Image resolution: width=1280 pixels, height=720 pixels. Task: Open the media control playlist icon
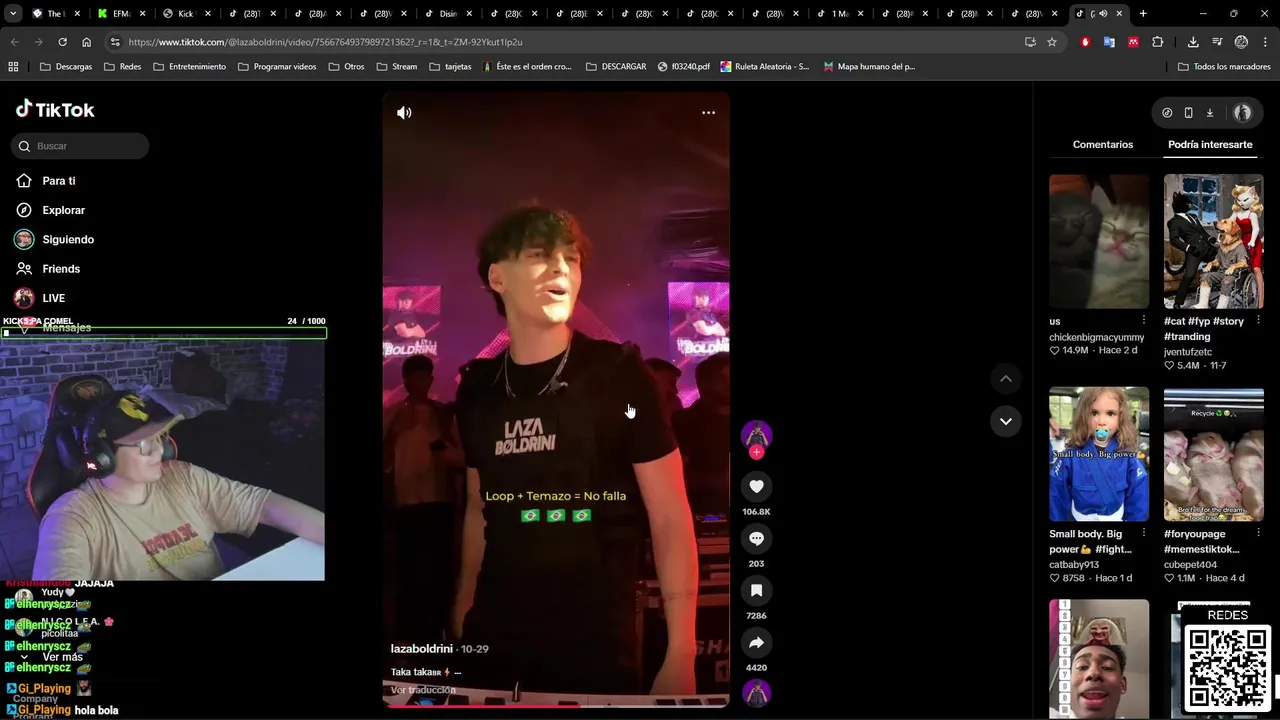(1217, 42)
